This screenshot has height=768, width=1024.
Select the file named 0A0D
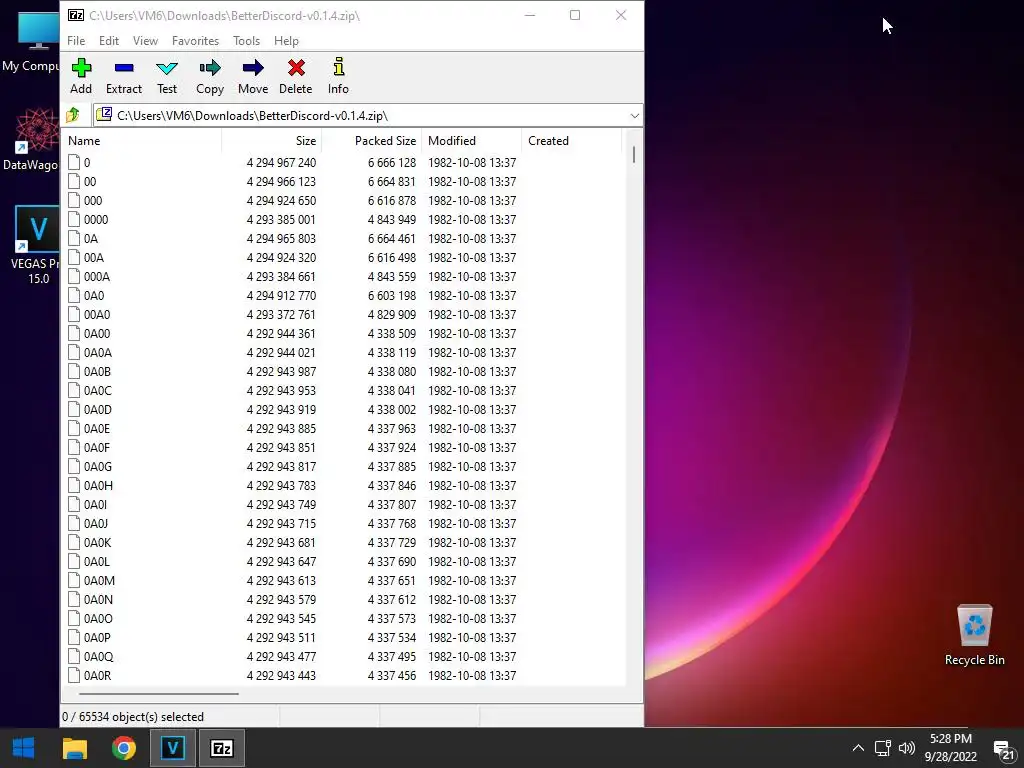97,409
